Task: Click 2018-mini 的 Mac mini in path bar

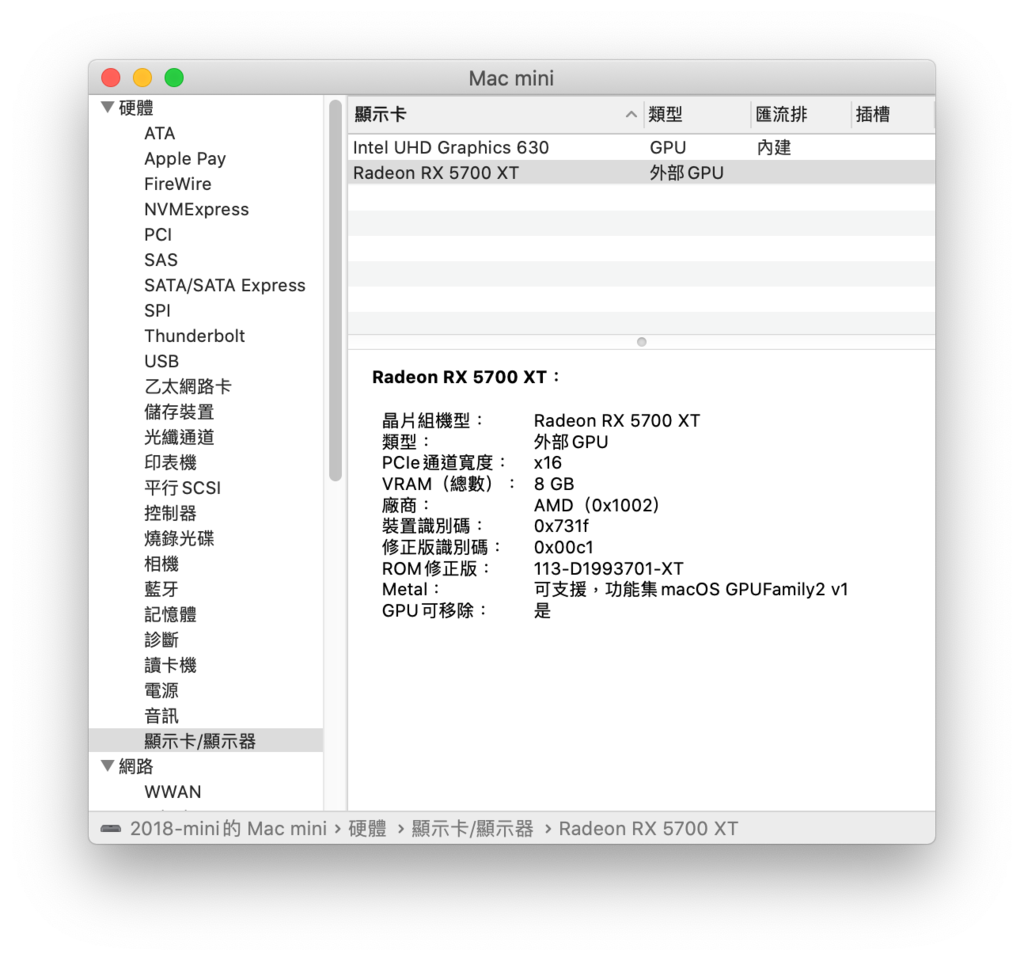Action: (x=228, y=828)
